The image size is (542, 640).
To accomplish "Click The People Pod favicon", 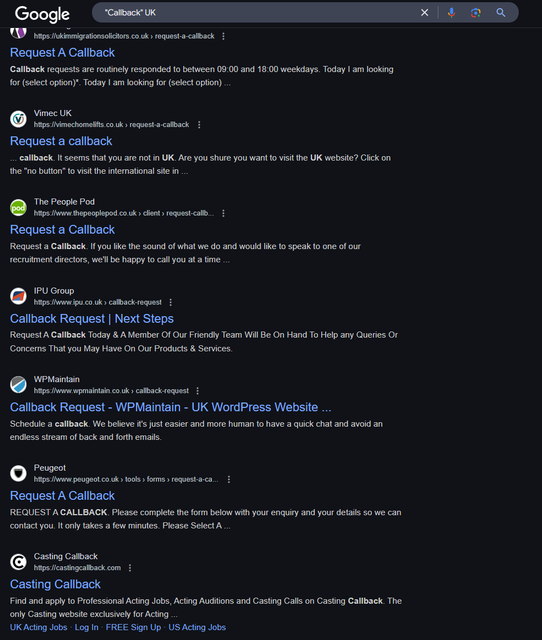I will pos(18,207).
